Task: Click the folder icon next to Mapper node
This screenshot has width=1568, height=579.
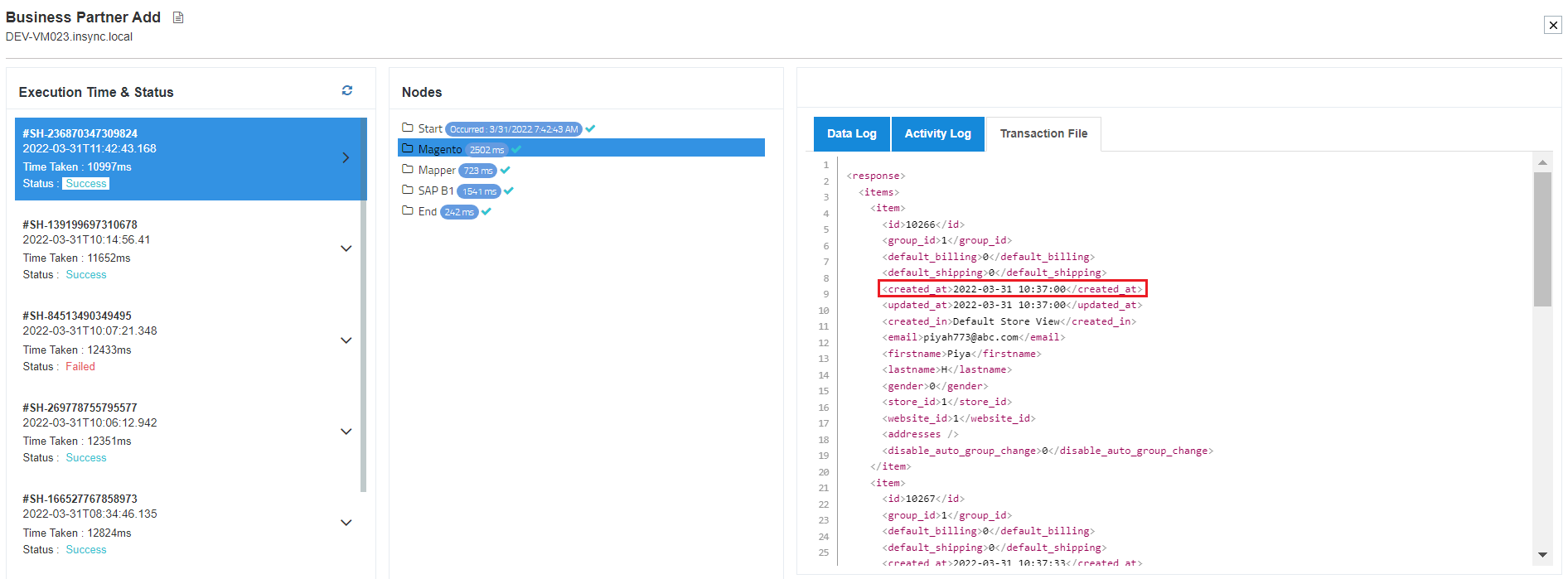Action: [x=408, y=169]
